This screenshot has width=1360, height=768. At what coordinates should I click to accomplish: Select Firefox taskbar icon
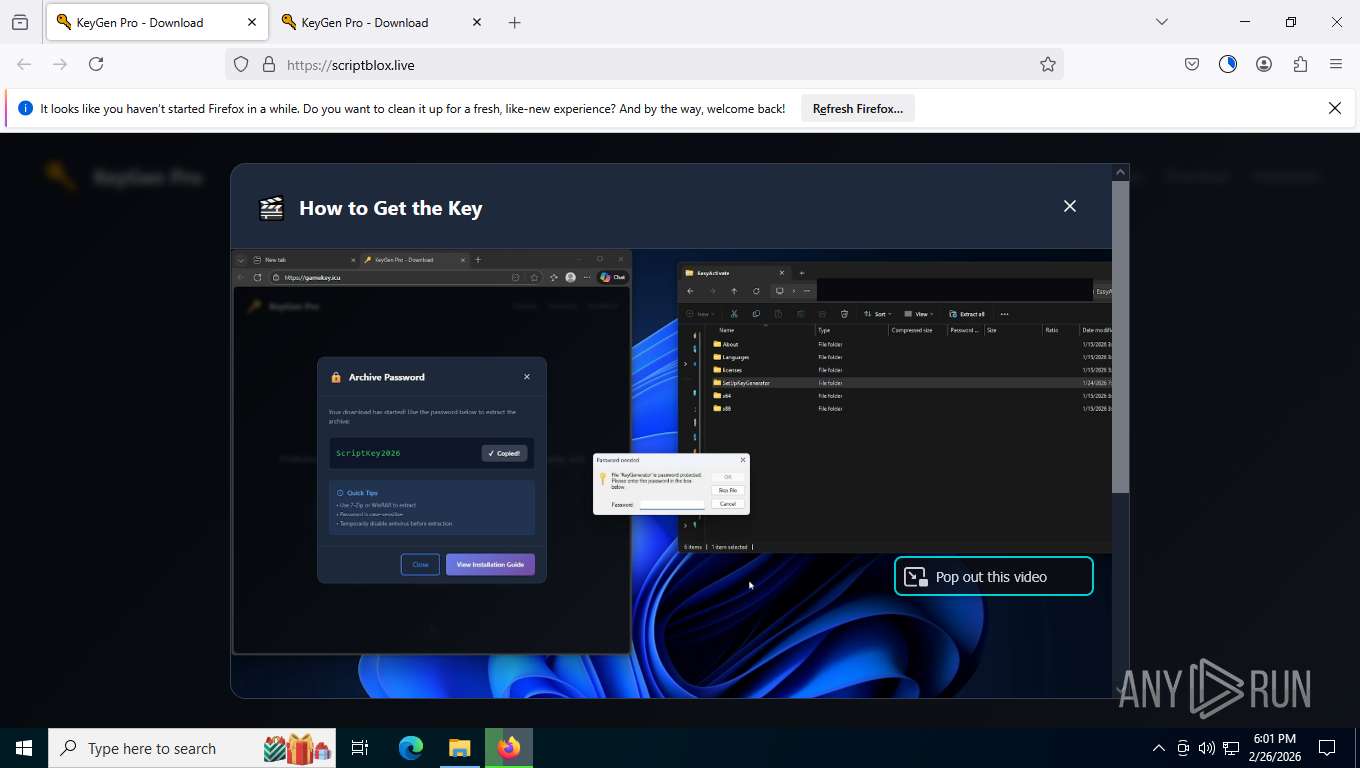pyautogui.click(x=509, y=748)
